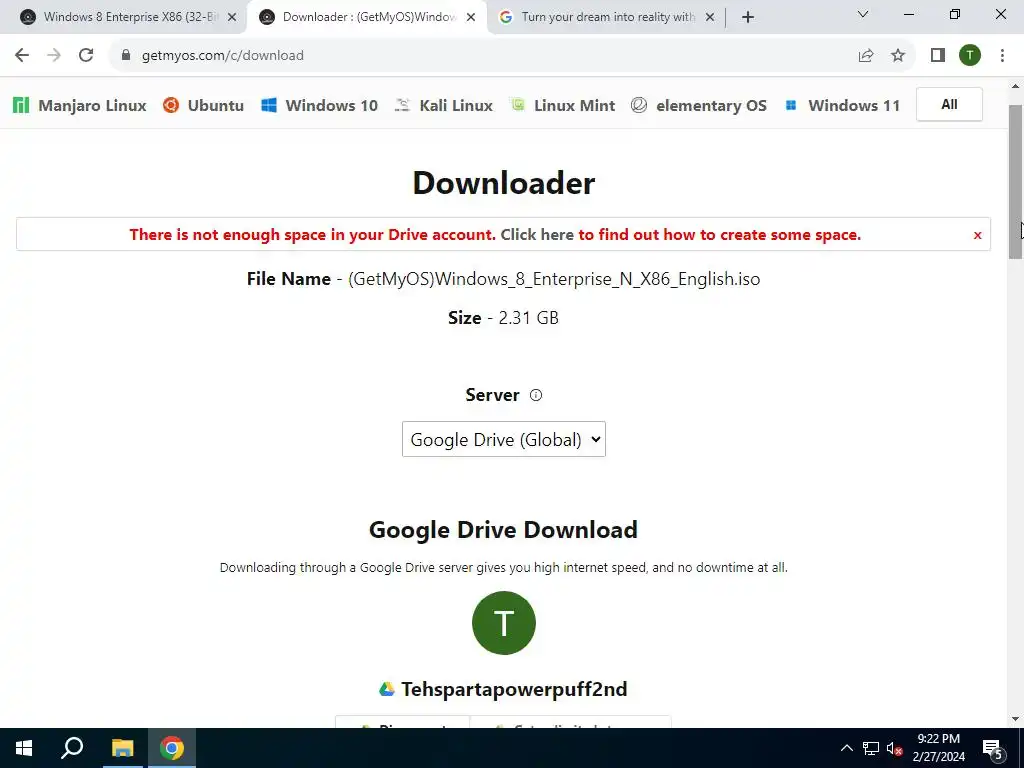
Task: Open the tab search chevron
Action: click(863, 14)
